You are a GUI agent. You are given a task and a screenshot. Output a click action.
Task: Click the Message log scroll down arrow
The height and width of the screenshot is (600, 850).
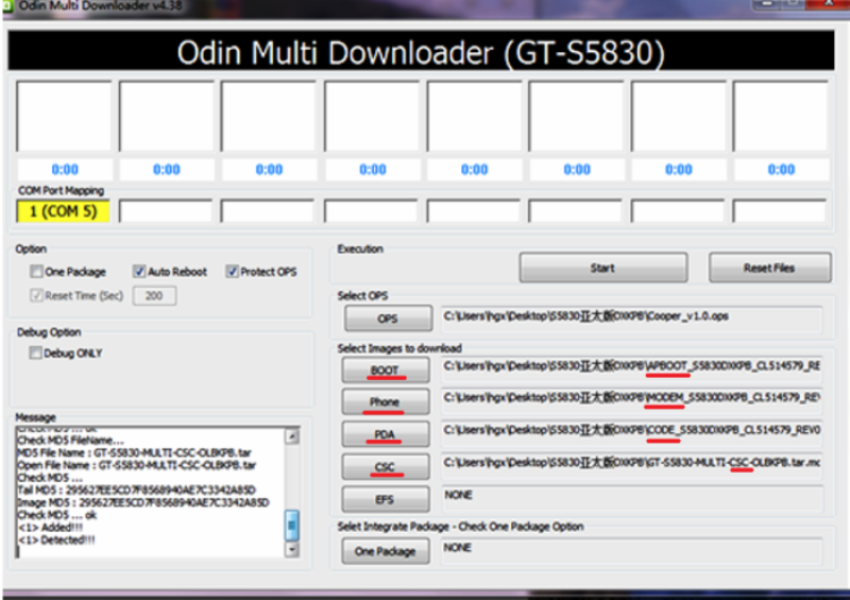click(292, 549)
